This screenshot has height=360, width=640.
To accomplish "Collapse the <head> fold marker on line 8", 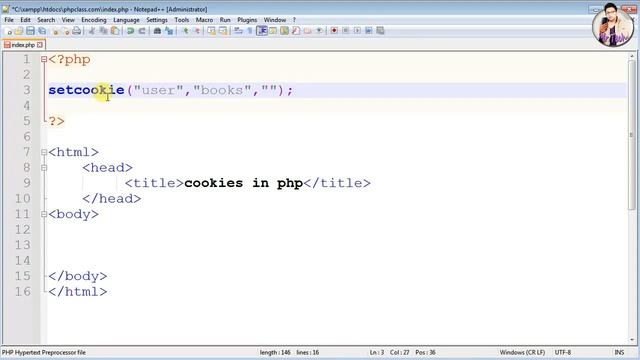I will [44, 168].
